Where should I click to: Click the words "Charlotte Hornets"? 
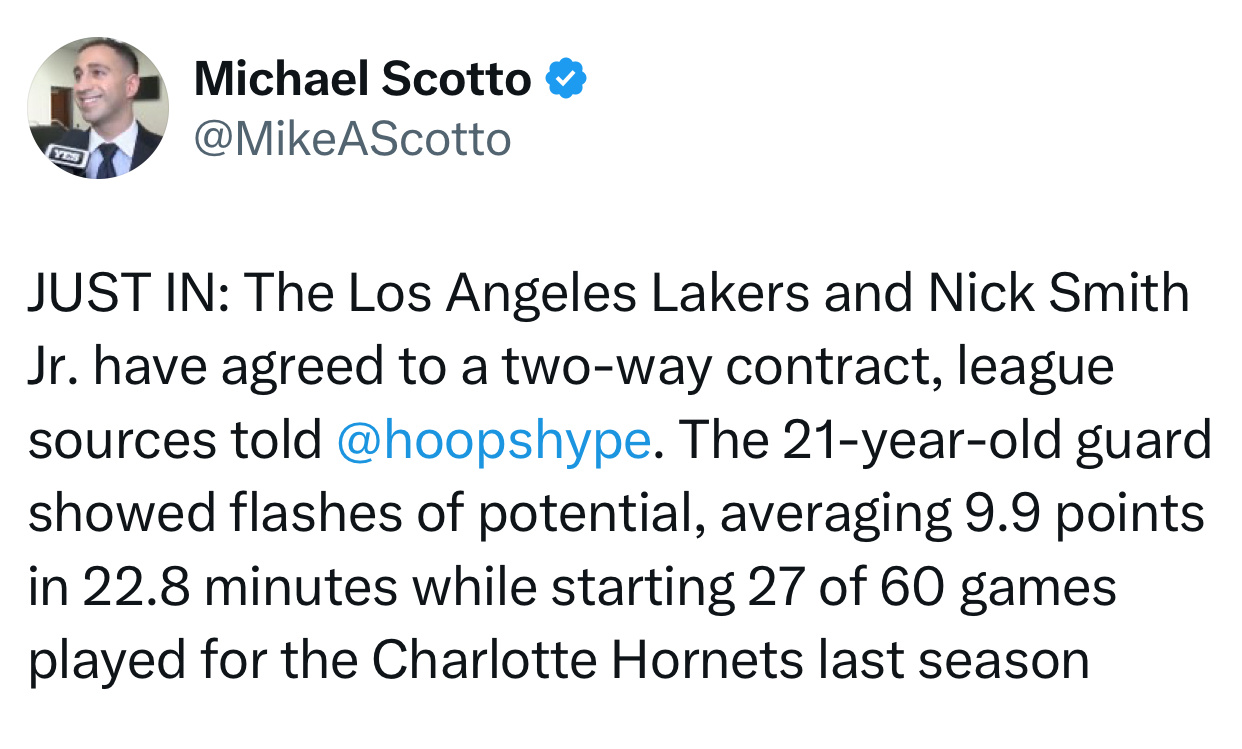coord(589,660)
